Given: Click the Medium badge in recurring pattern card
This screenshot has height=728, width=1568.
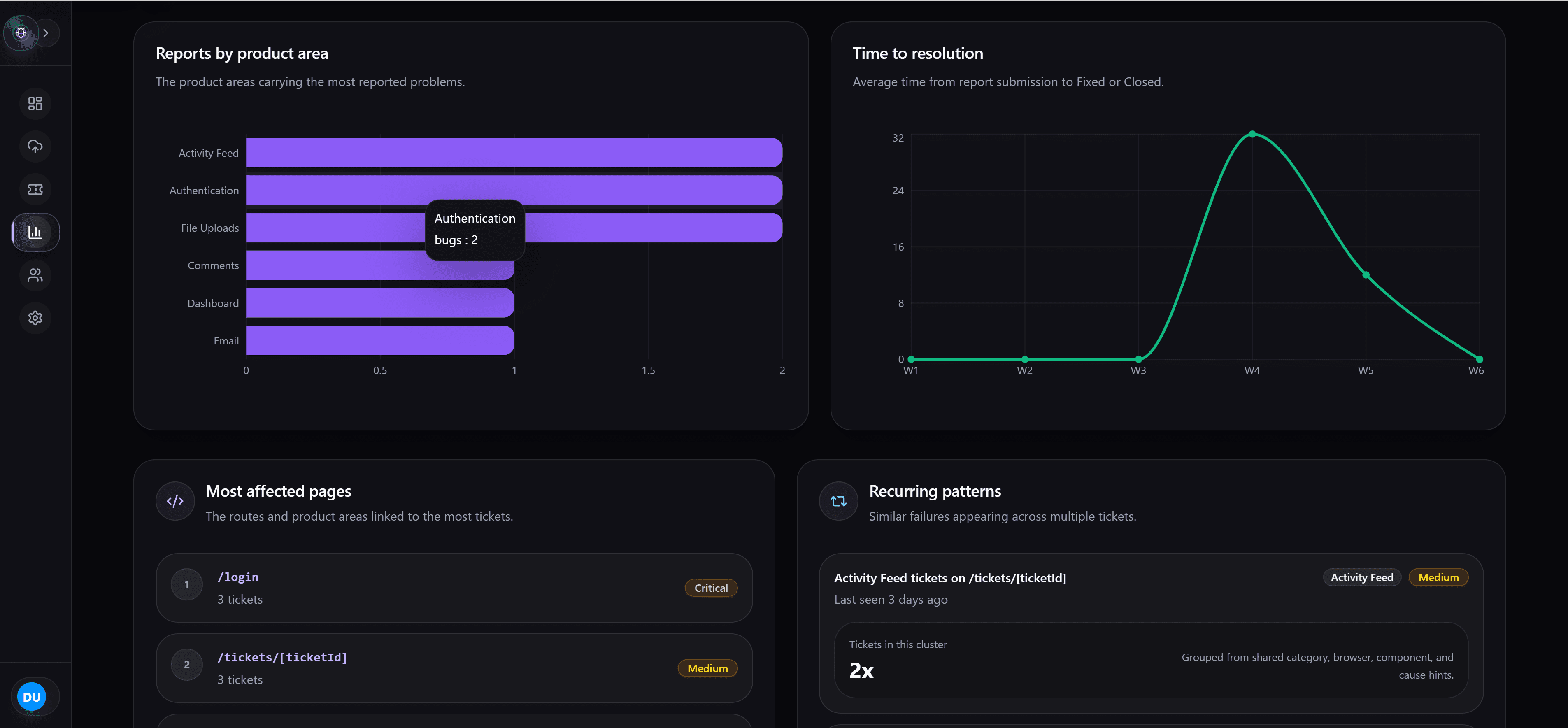Looking at the screenshot, I should (x=1438, y=578).
